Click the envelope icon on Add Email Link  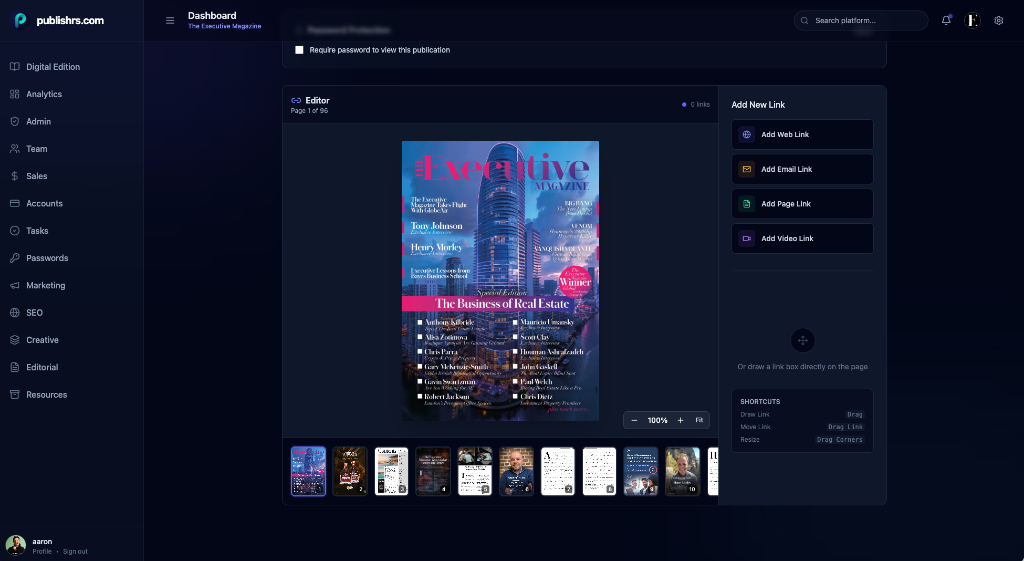(x=746, y=169)
